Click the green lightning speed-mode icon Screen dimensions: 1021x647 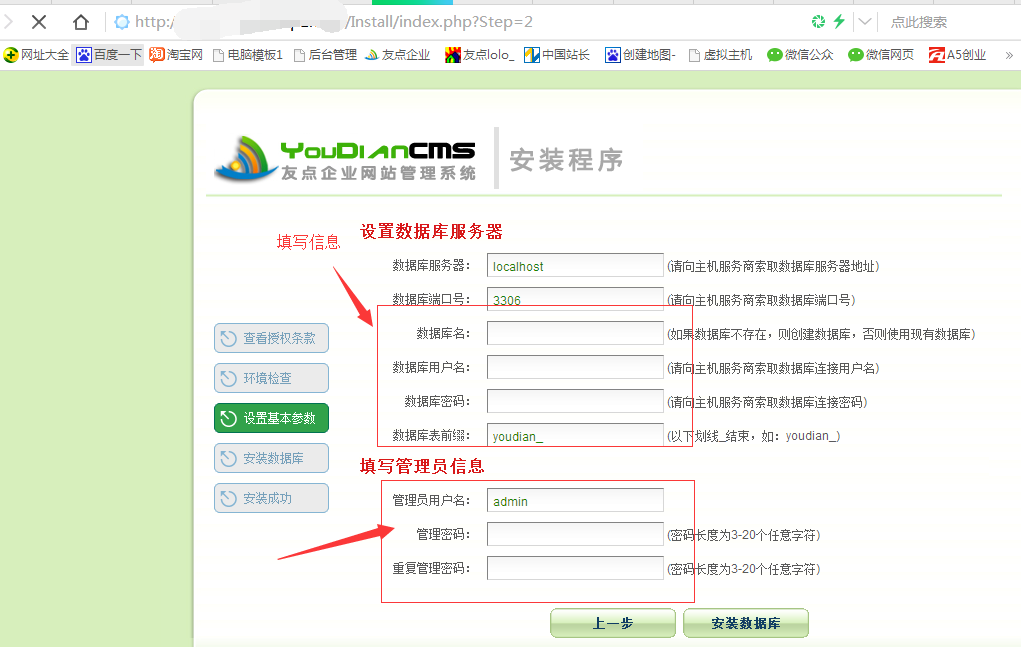[x=839, y=21]
